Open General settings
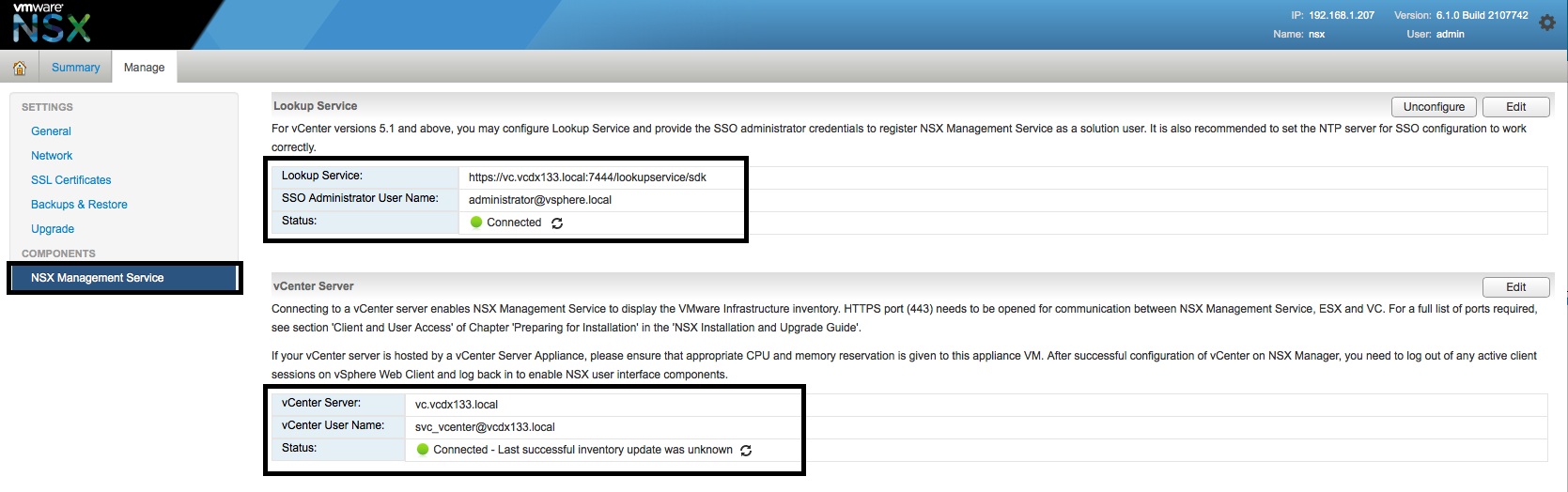The image size is (1568, 492). 51,131
